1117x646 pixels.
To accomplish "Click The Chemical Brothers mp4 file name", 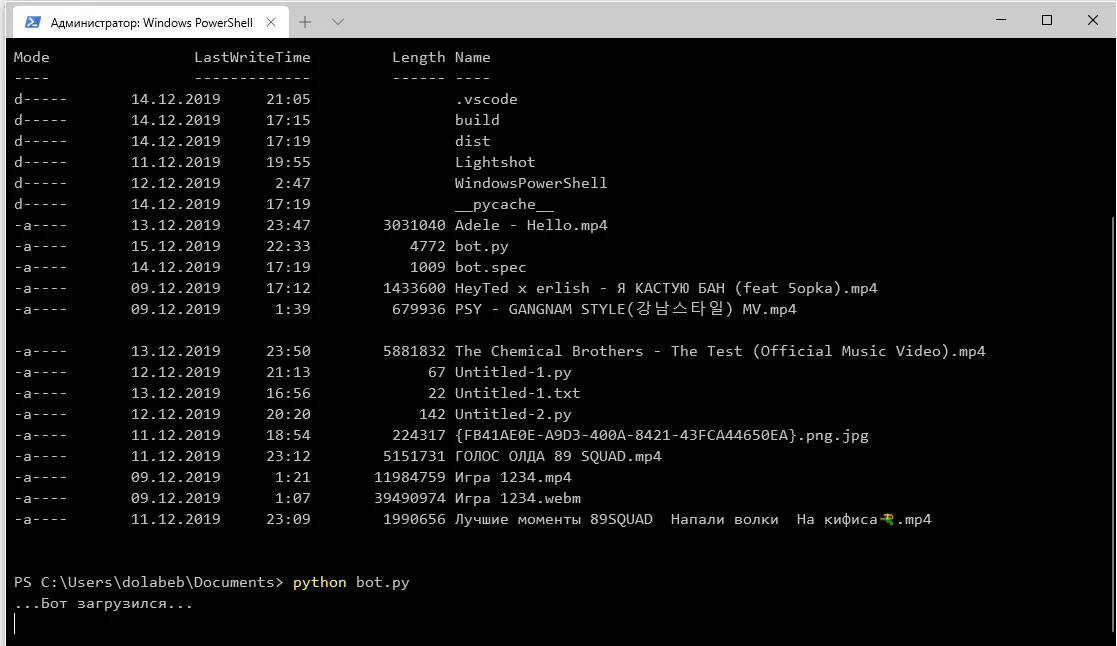I will 720,351.
